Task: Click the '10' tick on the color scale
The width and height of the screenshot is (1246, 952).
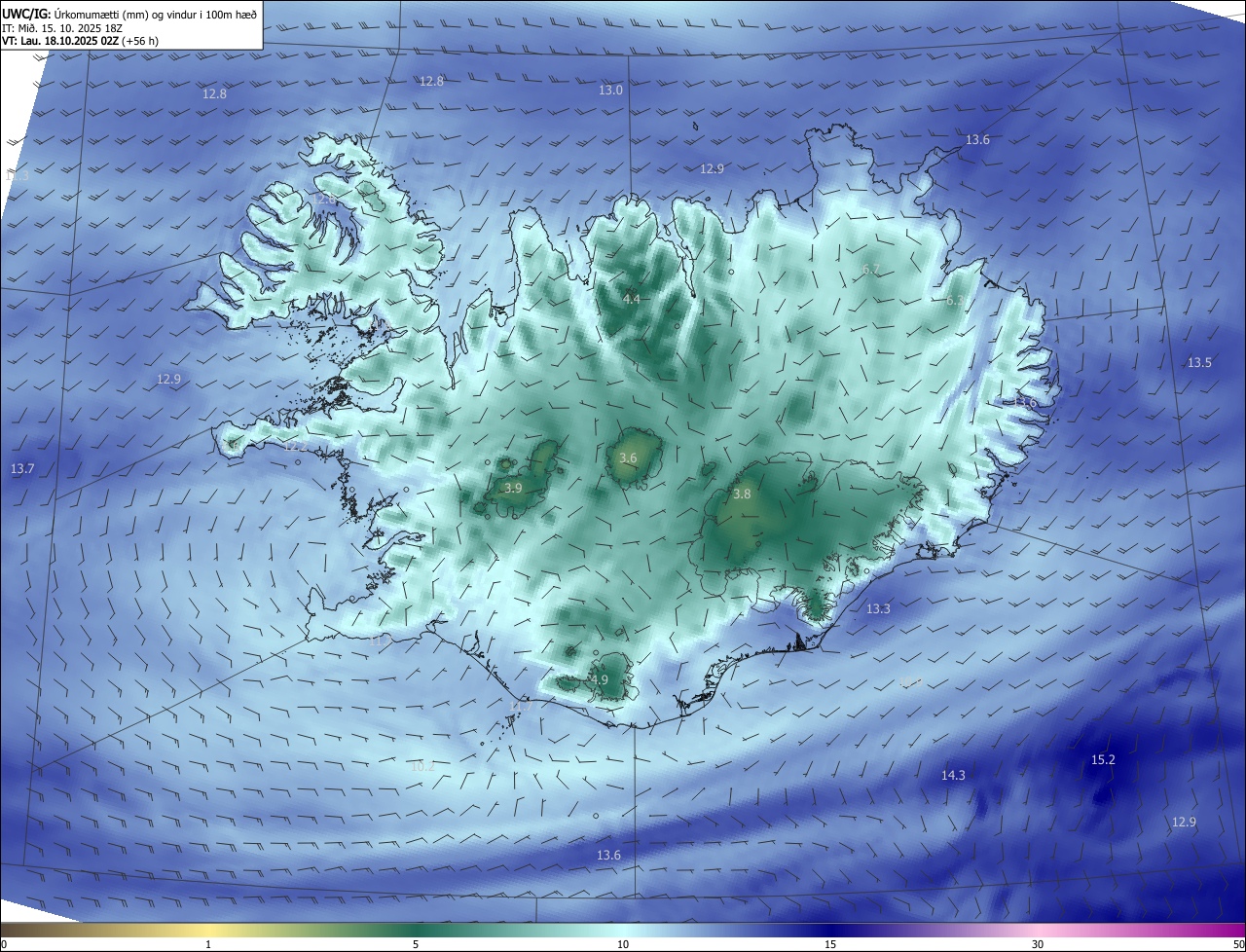Action: coord(623,945)
